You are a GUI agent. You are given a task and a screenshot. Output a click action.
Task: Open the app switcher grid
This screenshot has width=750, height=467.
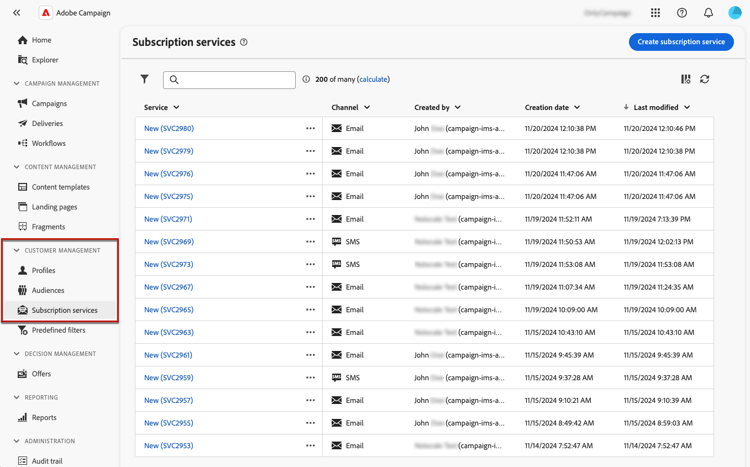pyautogui.click(x=655, y=13)
